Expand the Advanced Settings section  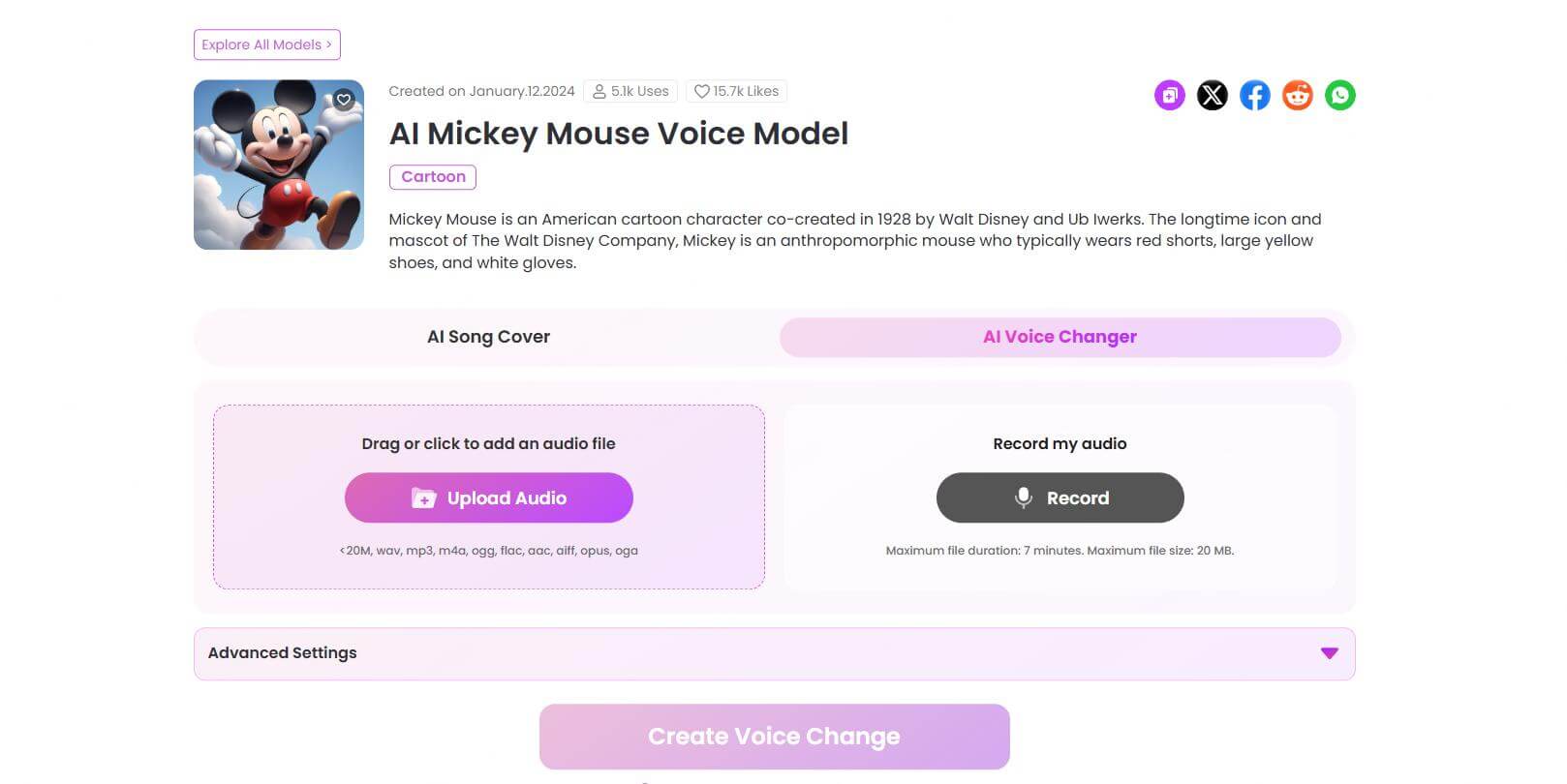click(282, 653)
